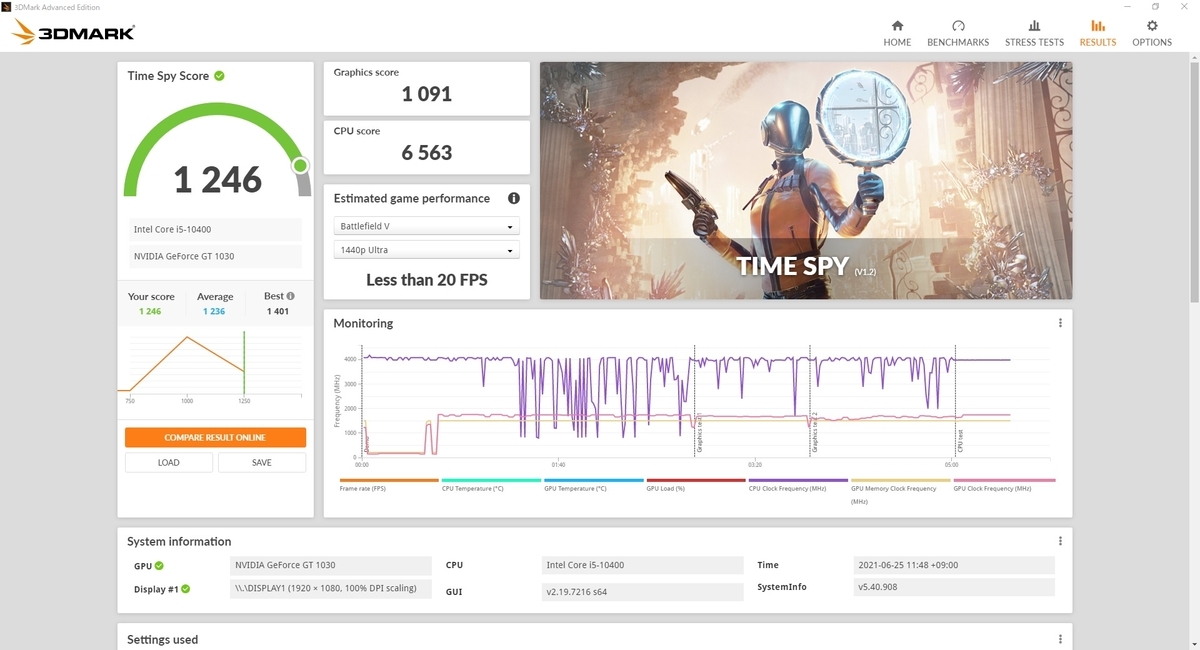Toggle the Frame rate (FPS) legend
This screenshot has width=1200, height=650.
coord(389,484)
